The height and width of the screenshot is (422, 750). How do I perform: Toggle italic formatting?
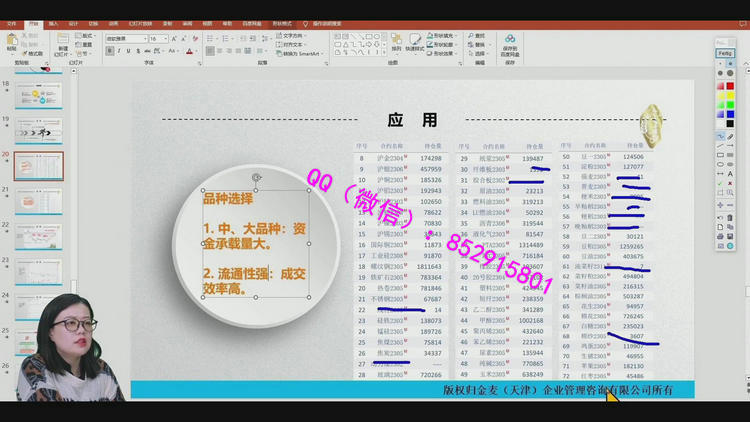click(119, 51)
